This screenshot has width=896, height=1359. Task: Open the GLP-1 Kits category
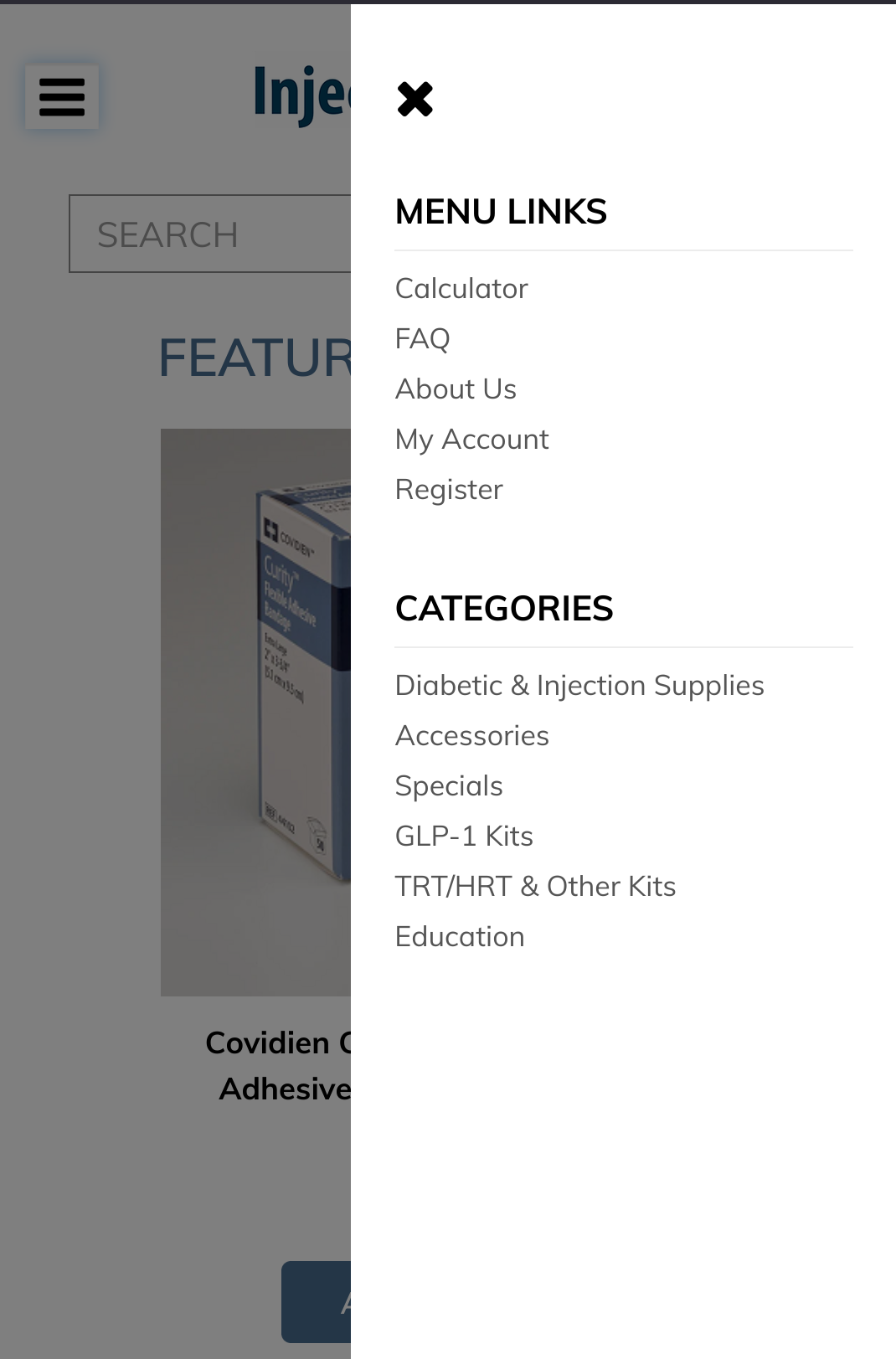click(x=464, y=837)
